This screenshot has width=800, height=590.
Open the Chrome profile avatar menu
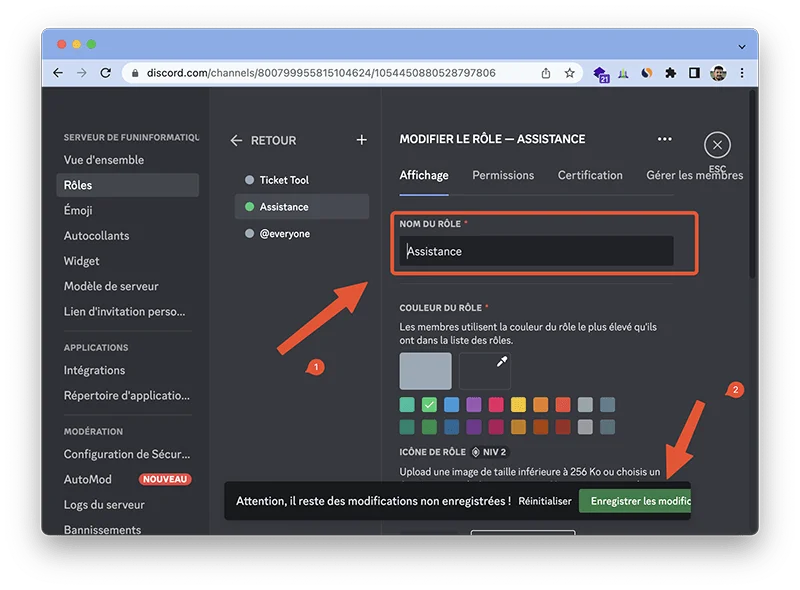pyautogui.click(x=716, y=72)
